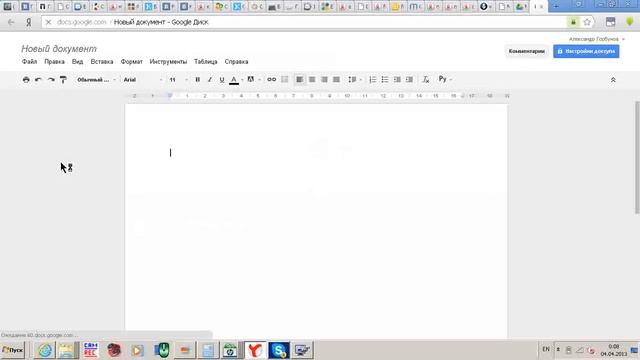Viewport: 640px width, 360px height.
Task: Open the Справка menu
Action: tap(236, 62)
